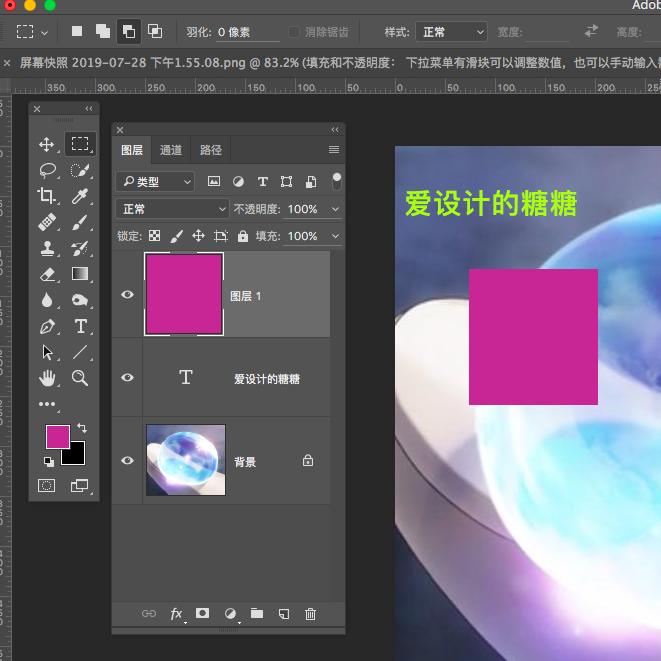This screenshot has width=661, height=661.
Task: Select the Zoom tool
Action: [80, 378]
